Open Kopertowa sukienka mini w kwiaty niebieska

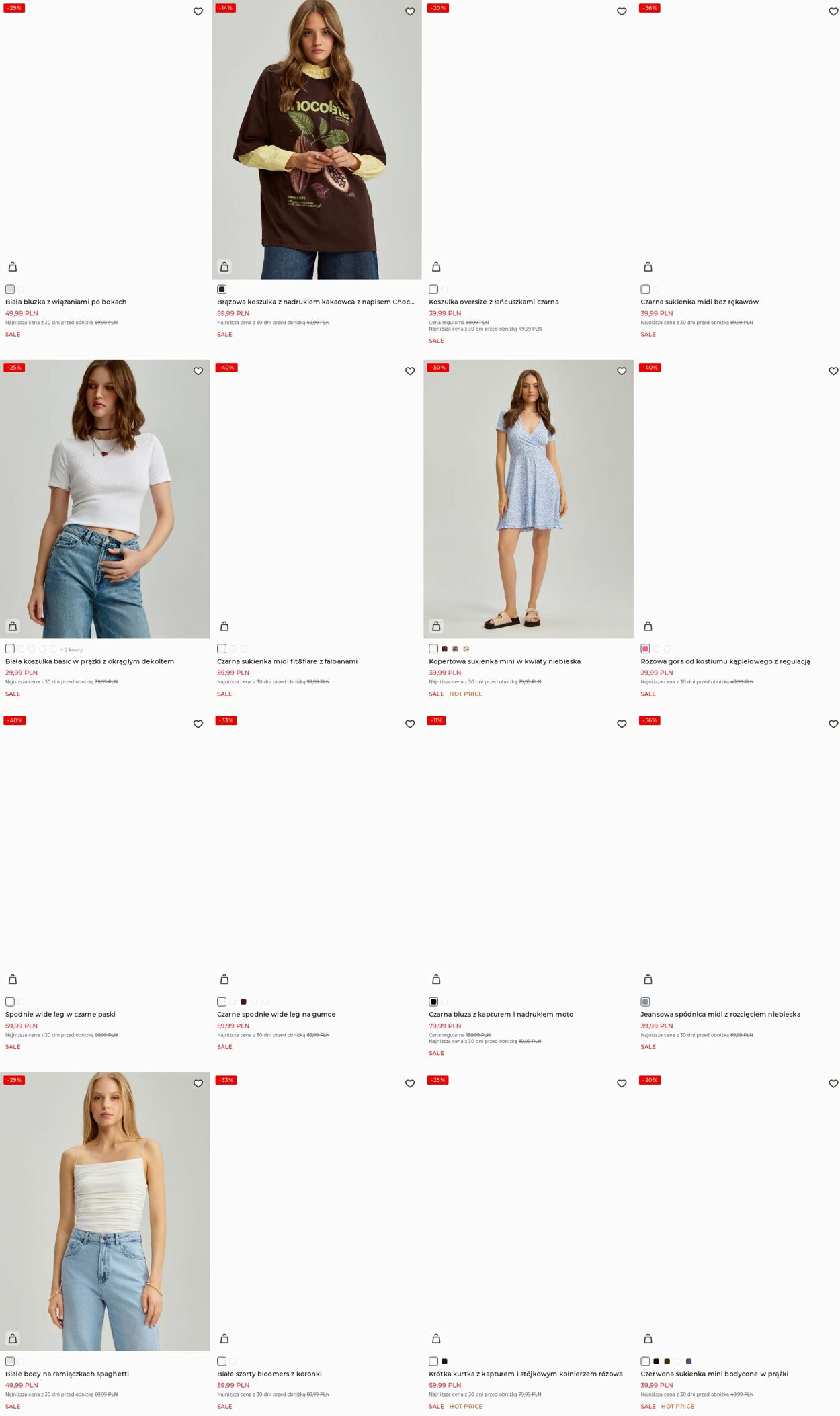pyautogui.click(x=505, y=661)
